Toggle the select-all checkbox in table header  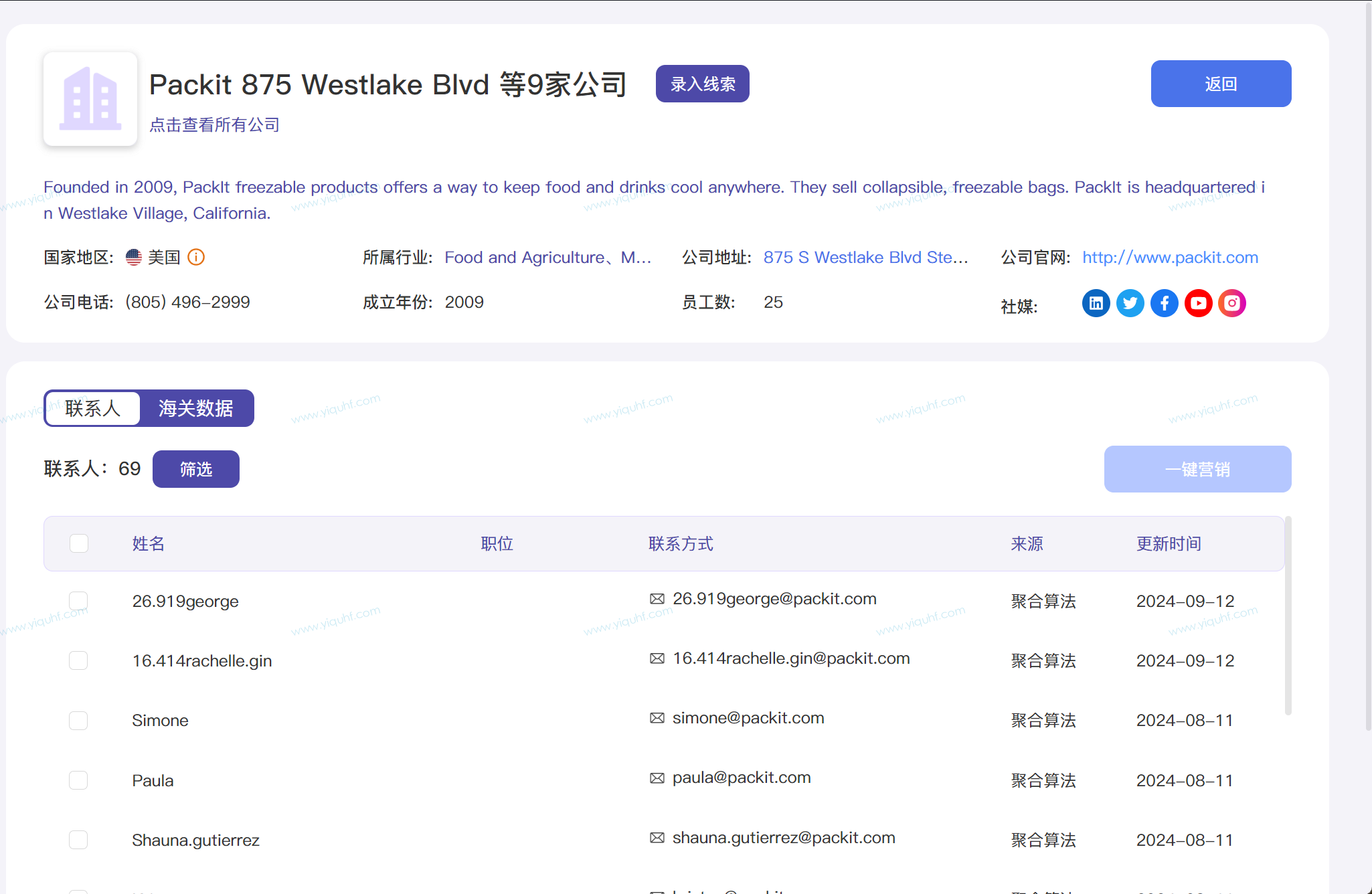coord(79,543)
